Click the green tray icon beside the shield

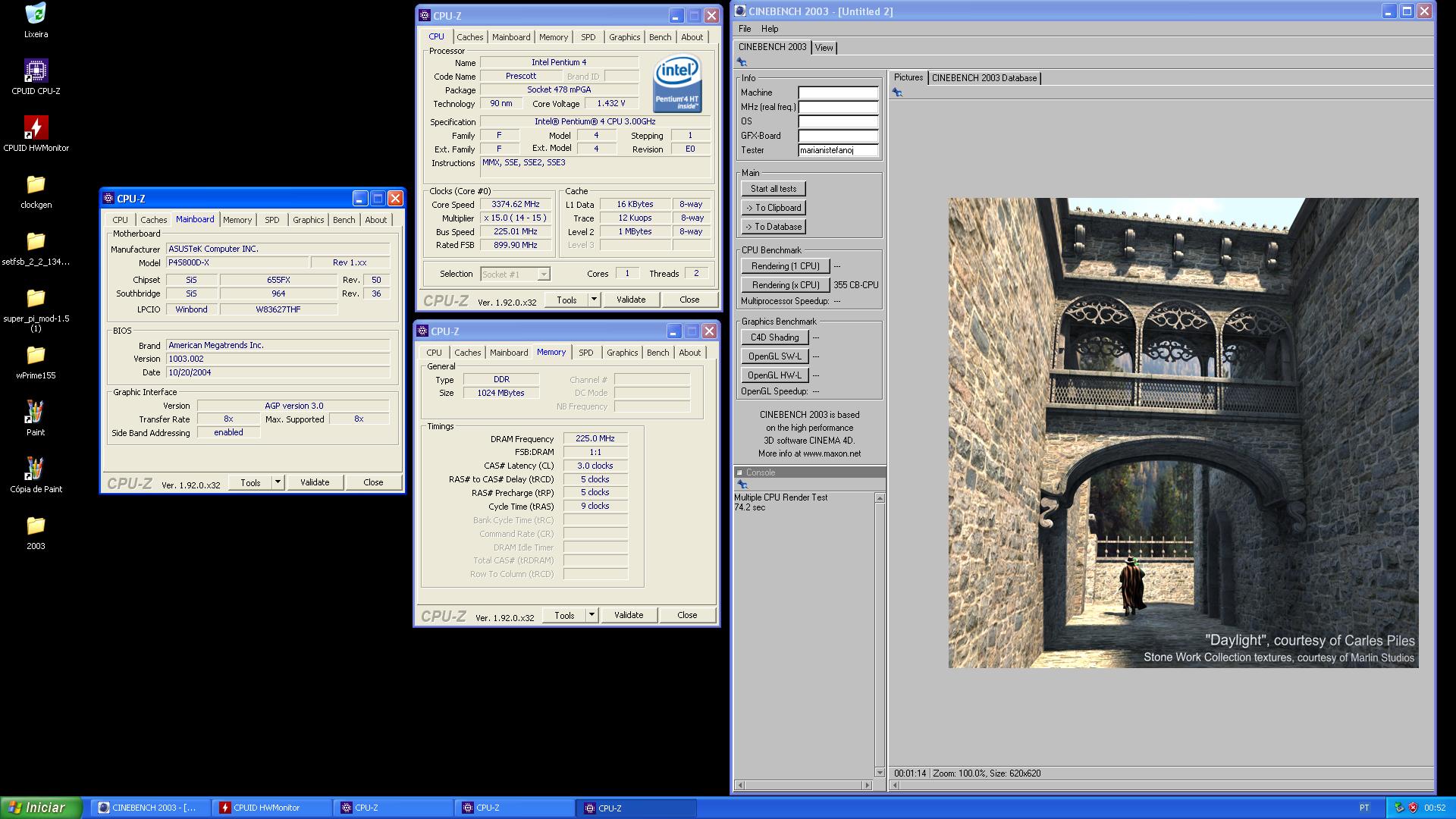[x=1399, y=808]
